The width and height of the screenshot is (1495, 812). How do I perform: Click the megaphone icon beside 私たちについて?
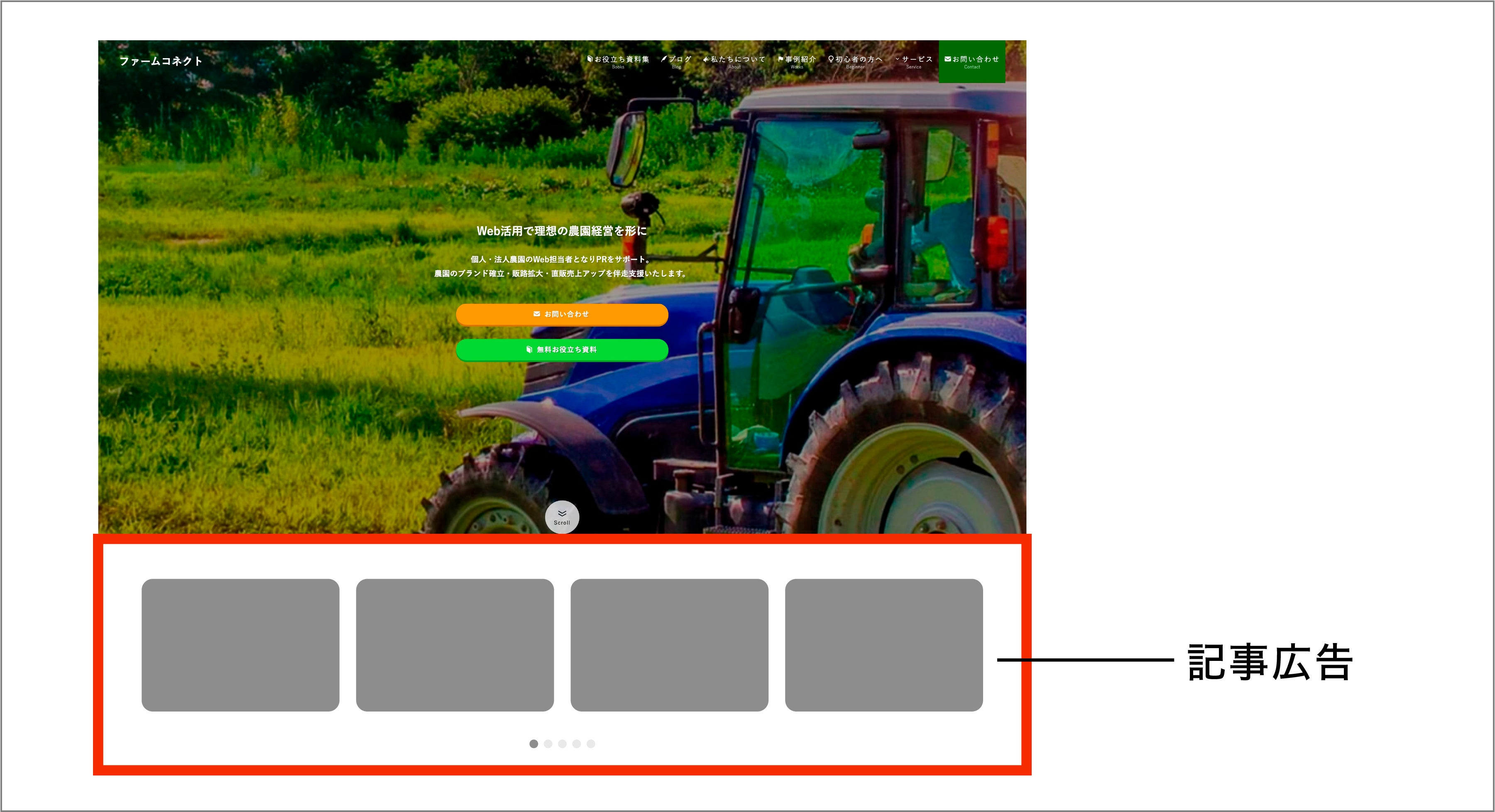click(x=706, y=59)
